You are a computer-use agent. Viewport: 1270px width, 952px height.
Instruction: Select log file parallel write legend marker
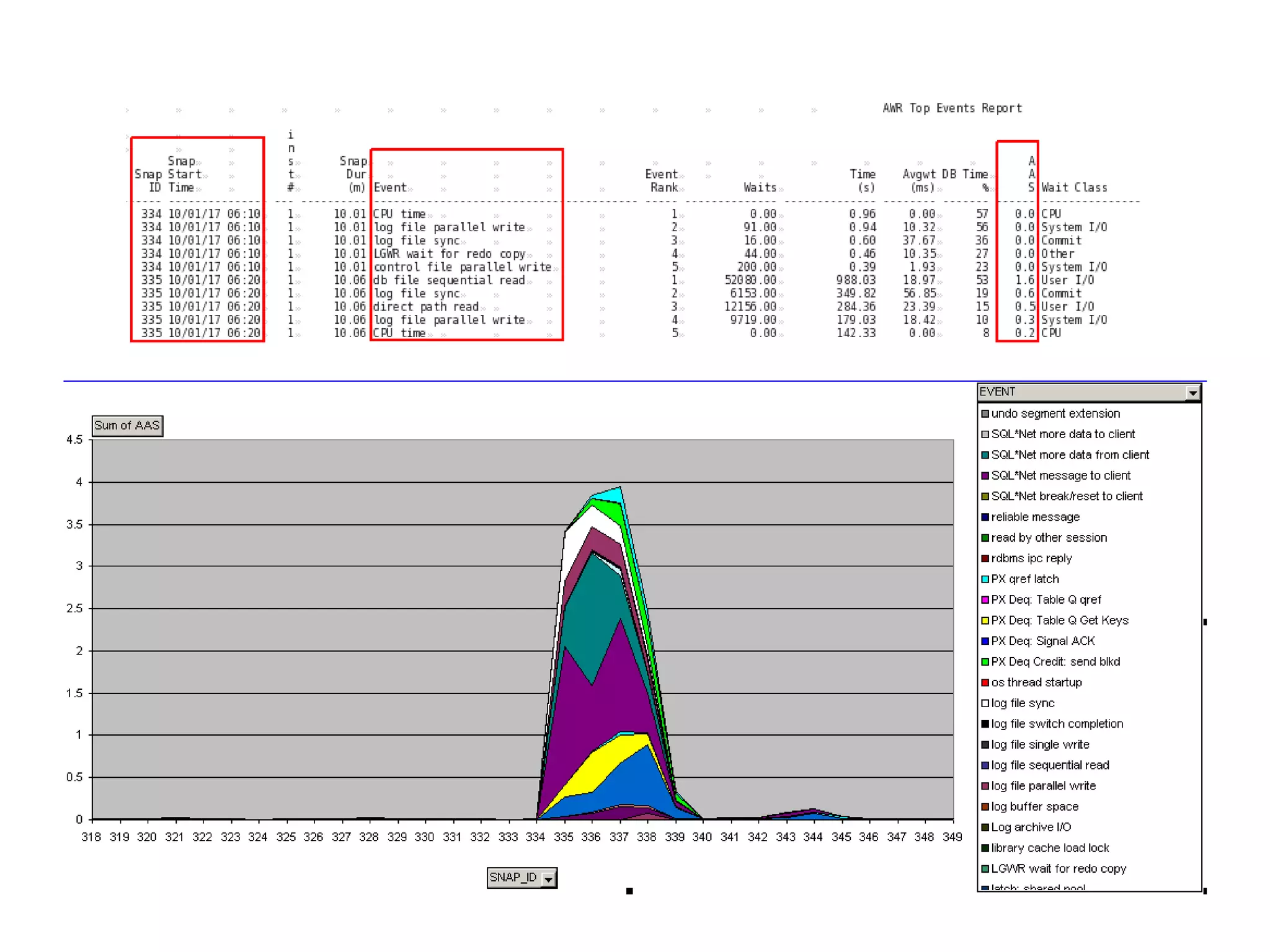[x=985, y=786]
